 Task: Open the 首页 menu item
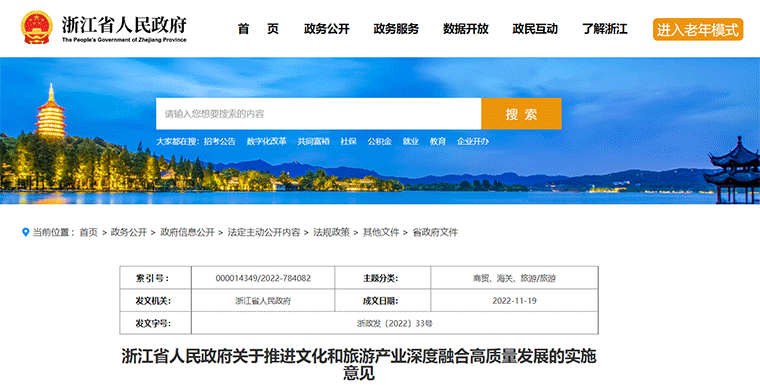click(x=258, y=29)
